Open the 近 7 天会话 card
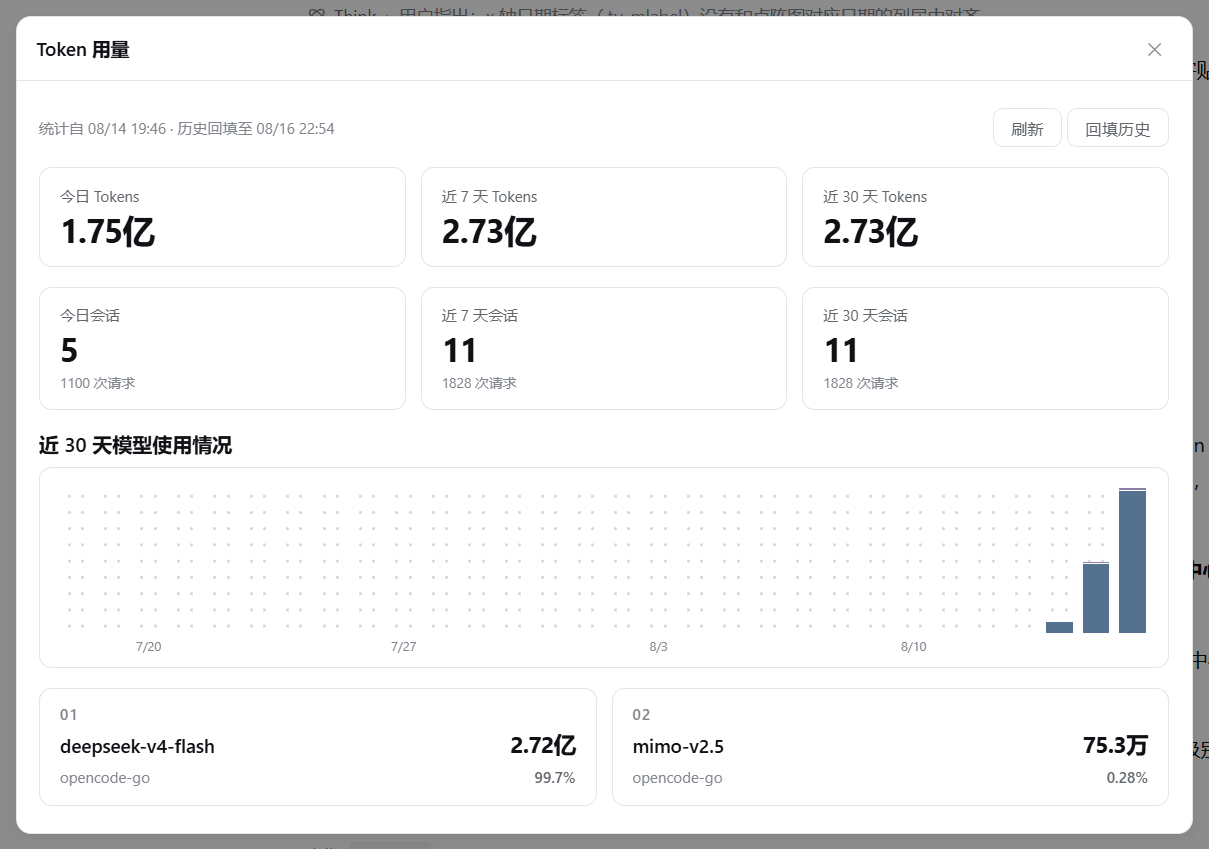The image size is (1209, 849). 604,349
